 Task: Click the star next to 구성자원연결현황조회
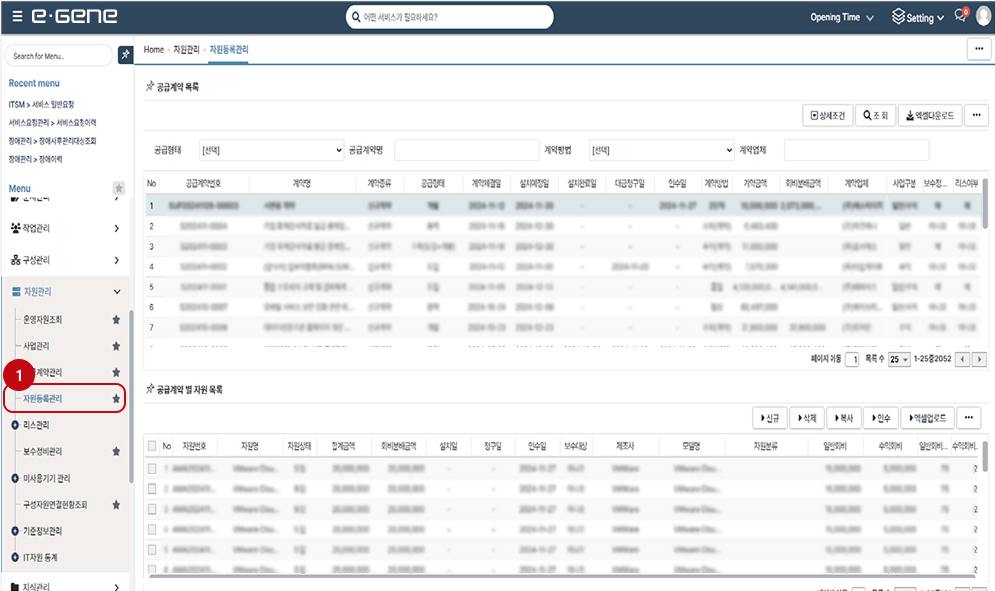(x=116, y=505)
